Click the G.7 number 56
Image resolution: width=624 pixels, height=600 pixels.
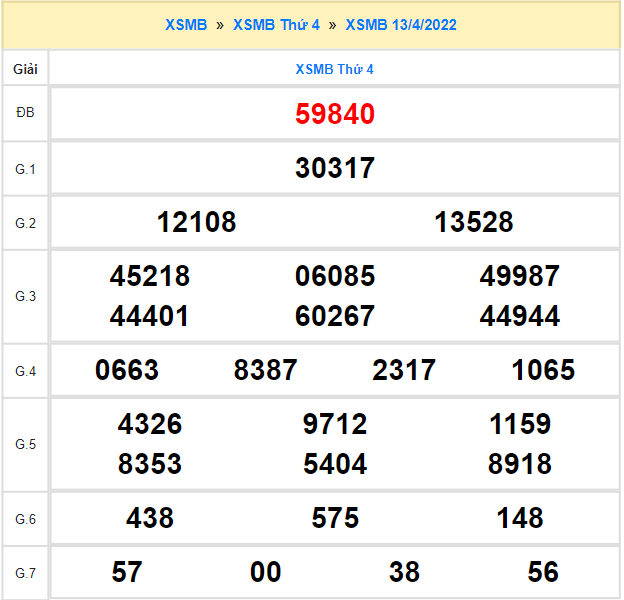(x=543, y=572)
